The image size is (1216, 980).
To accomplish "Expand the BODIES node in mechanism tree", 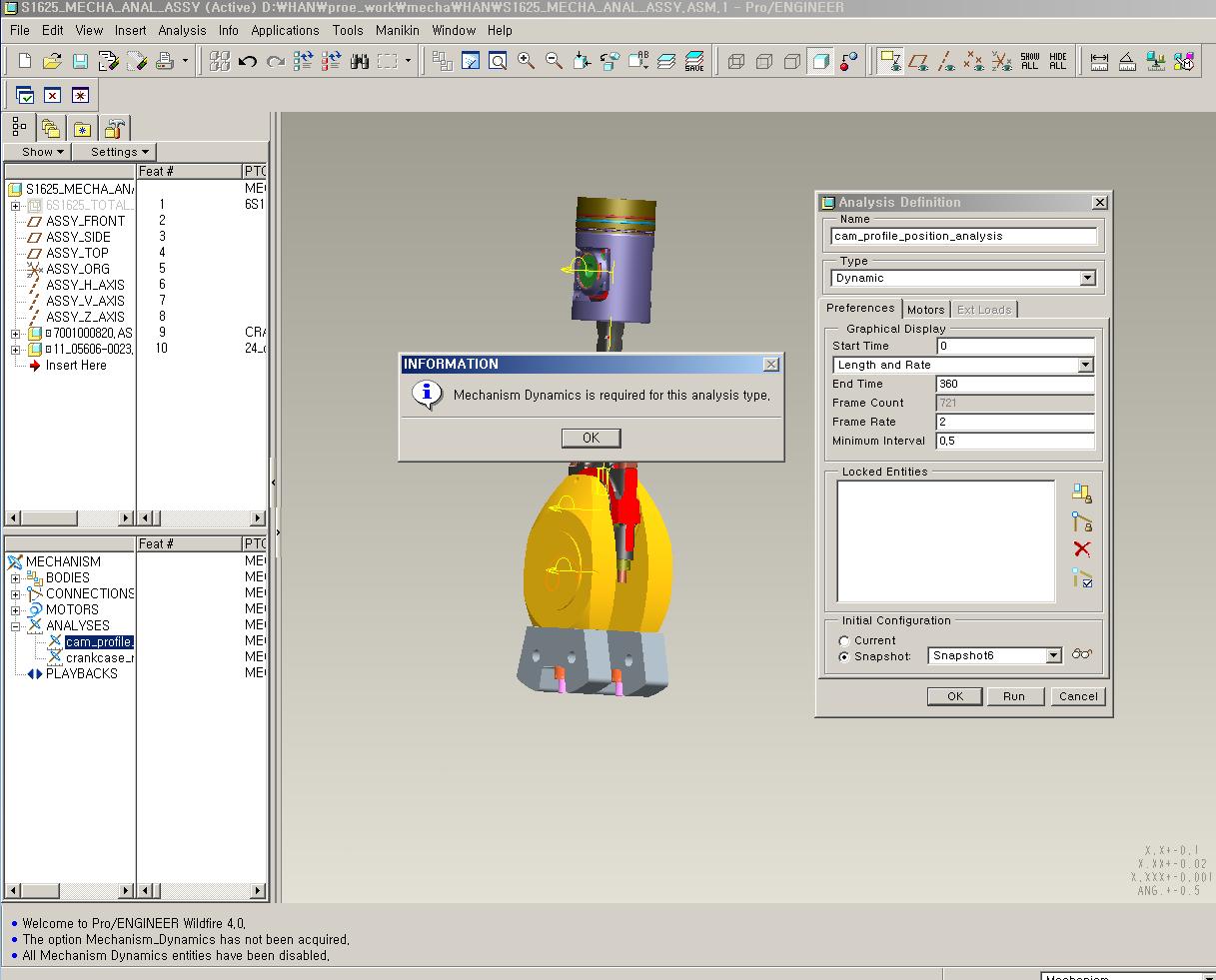I will [15, 578].
